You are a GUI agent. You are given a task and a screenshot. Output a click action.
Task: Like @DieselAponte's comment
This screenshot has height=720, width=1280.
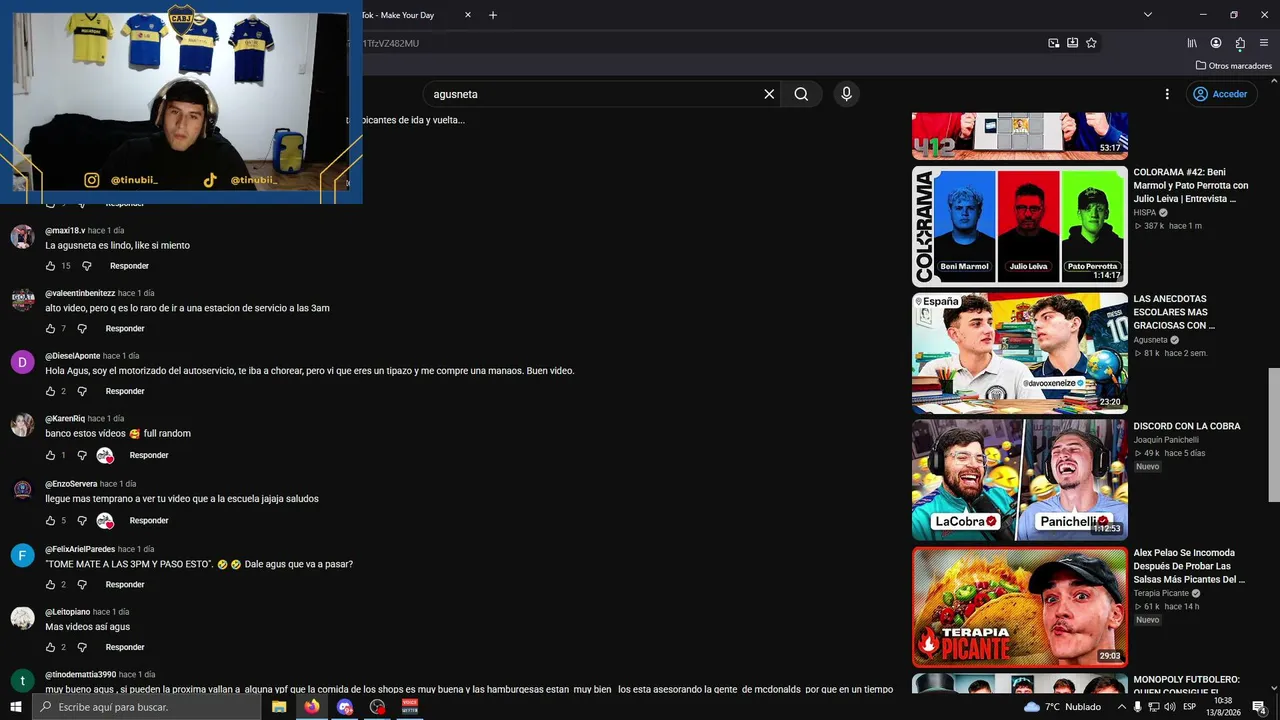click(x=51, y=392)
